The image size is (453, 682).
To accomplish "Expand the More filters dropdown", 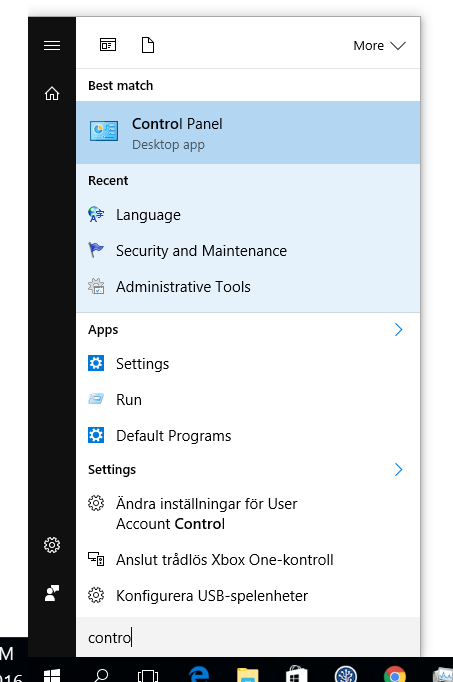I will point(379,45).
